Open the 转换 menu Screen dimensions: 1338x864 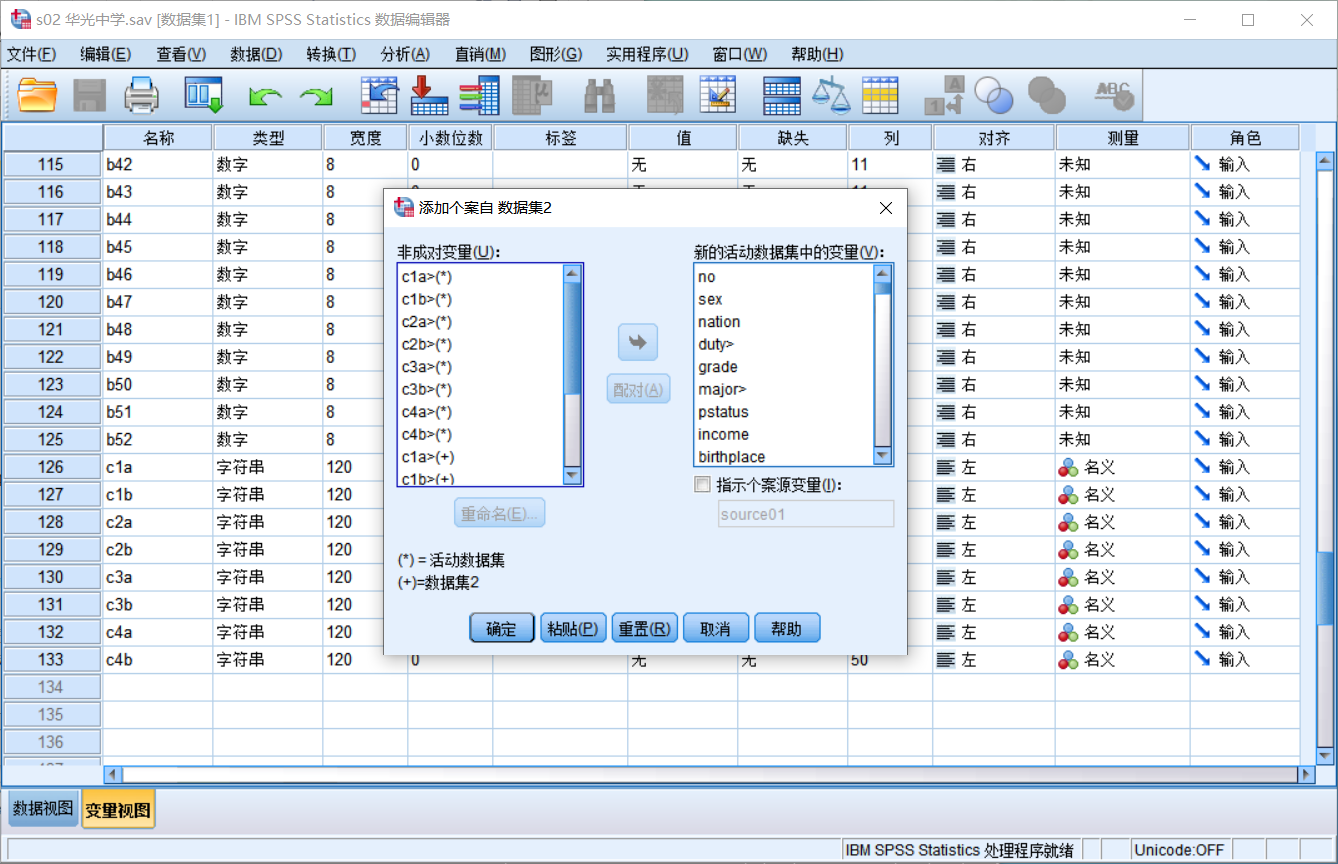[x=331, y=54]
